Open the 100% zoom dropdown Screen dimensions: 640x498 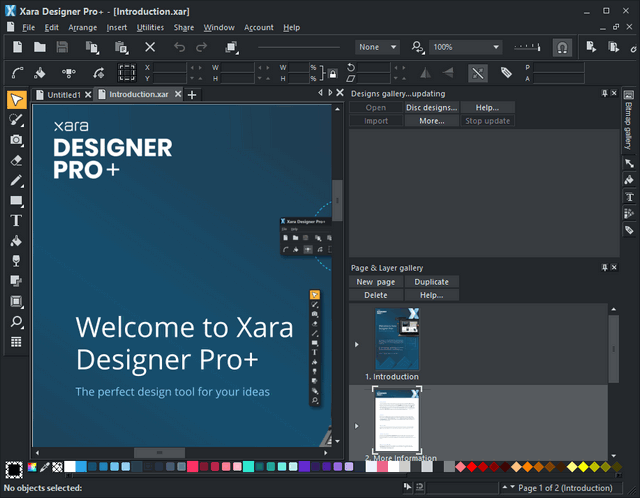click(x=465, y=47)
